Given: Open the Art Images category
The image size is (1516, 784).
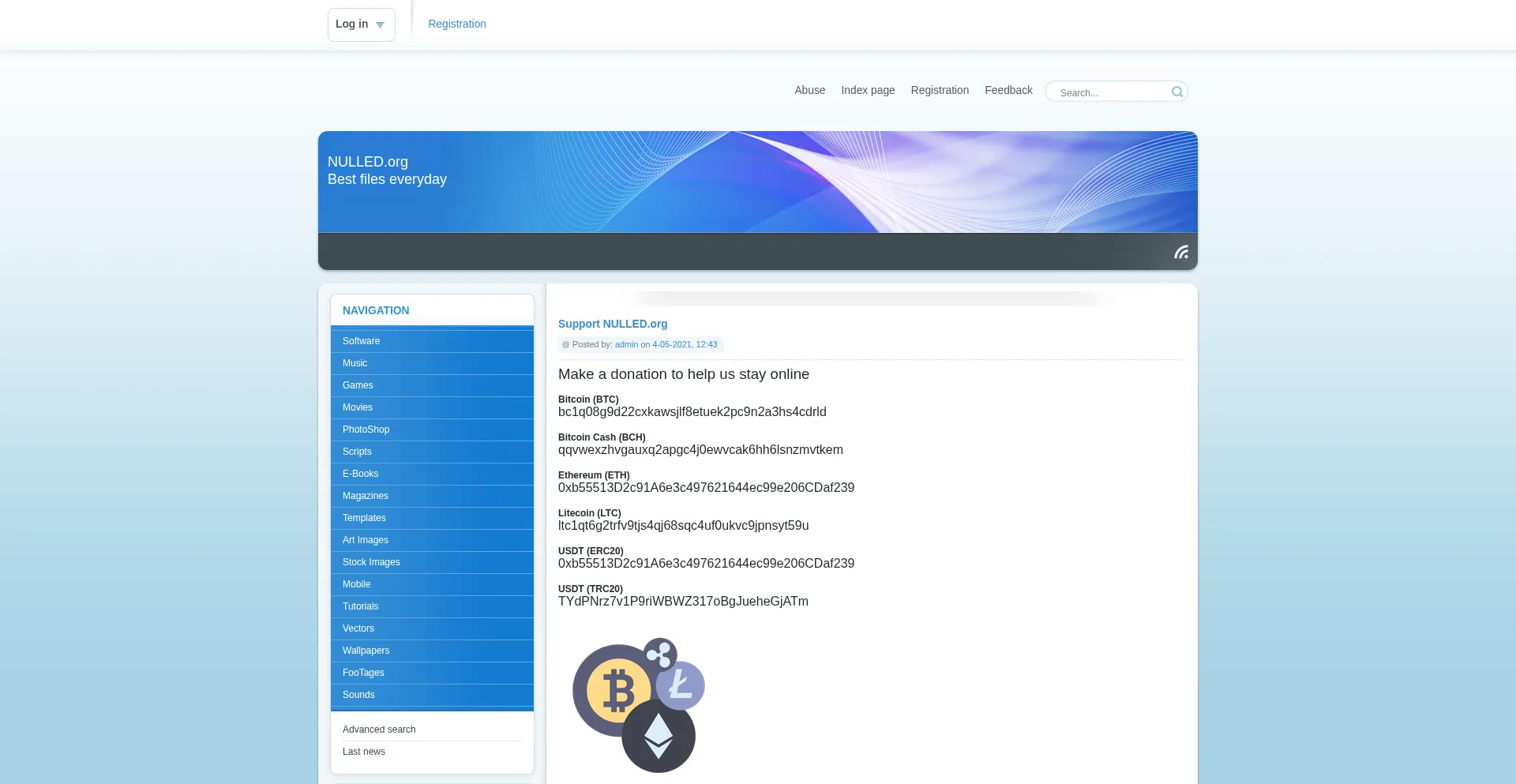Looking at the screenshot, I should coord(432,540).
